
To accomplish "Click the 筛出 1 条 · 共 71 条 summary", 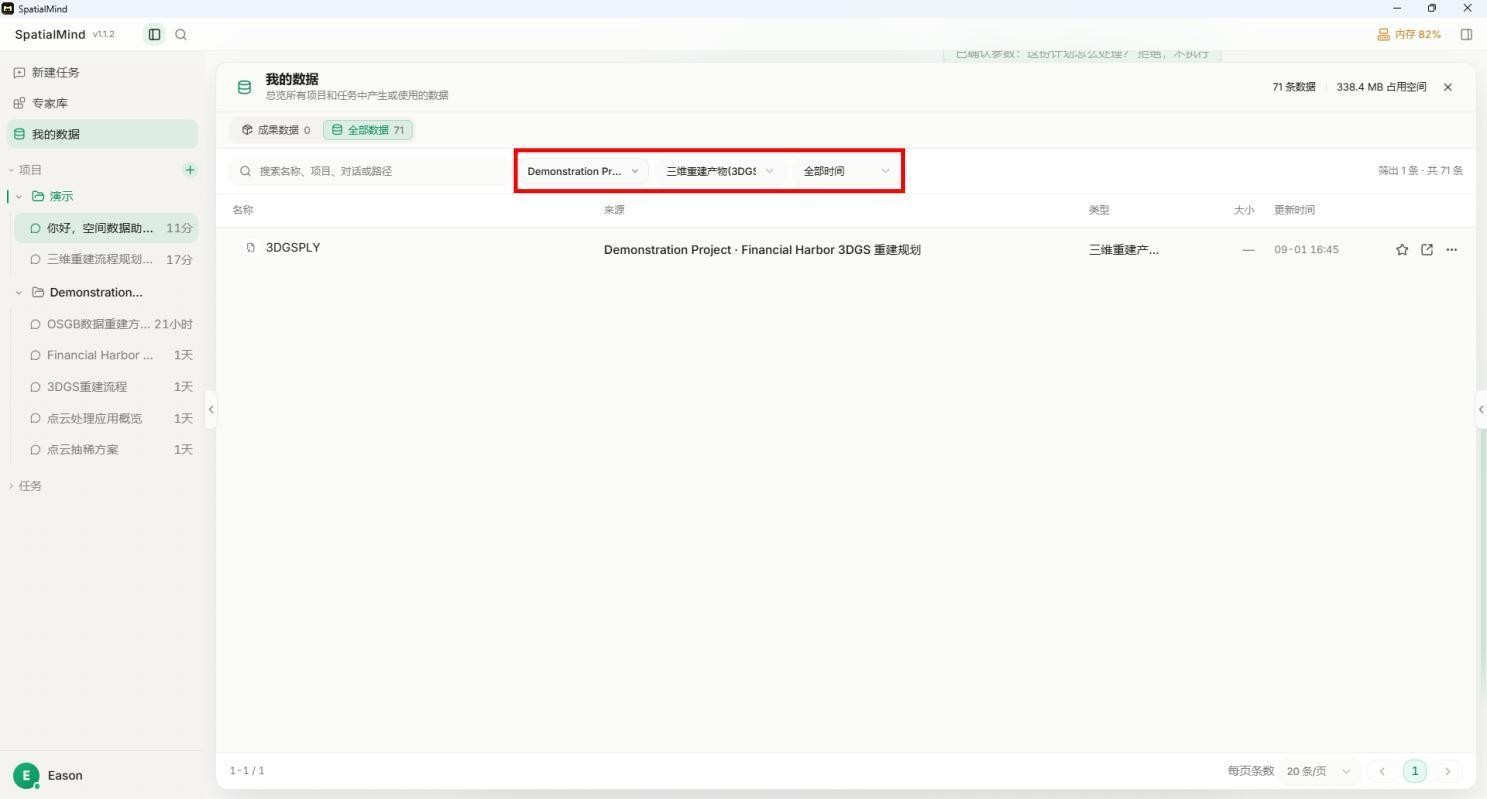I will point(1420,171).
